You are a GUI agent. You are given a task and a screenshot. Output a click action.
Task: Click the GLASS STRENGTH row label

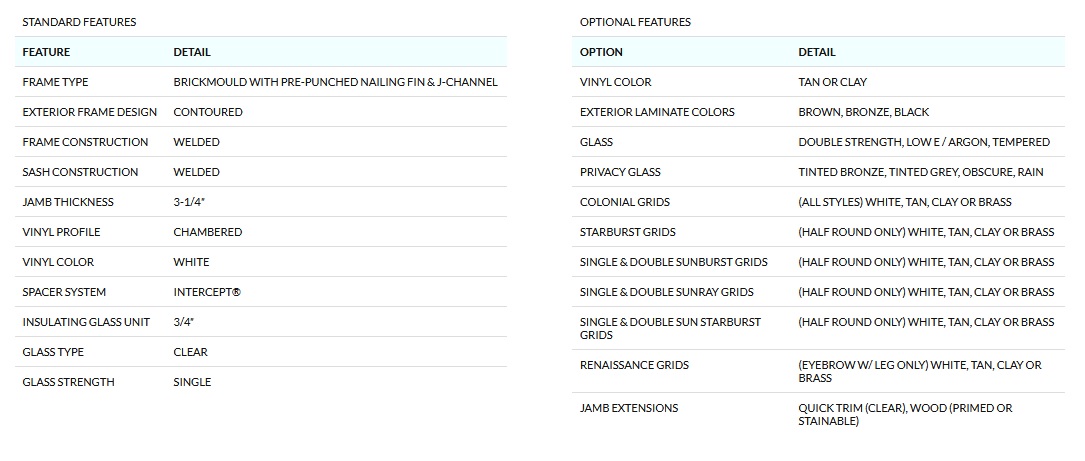68,382
